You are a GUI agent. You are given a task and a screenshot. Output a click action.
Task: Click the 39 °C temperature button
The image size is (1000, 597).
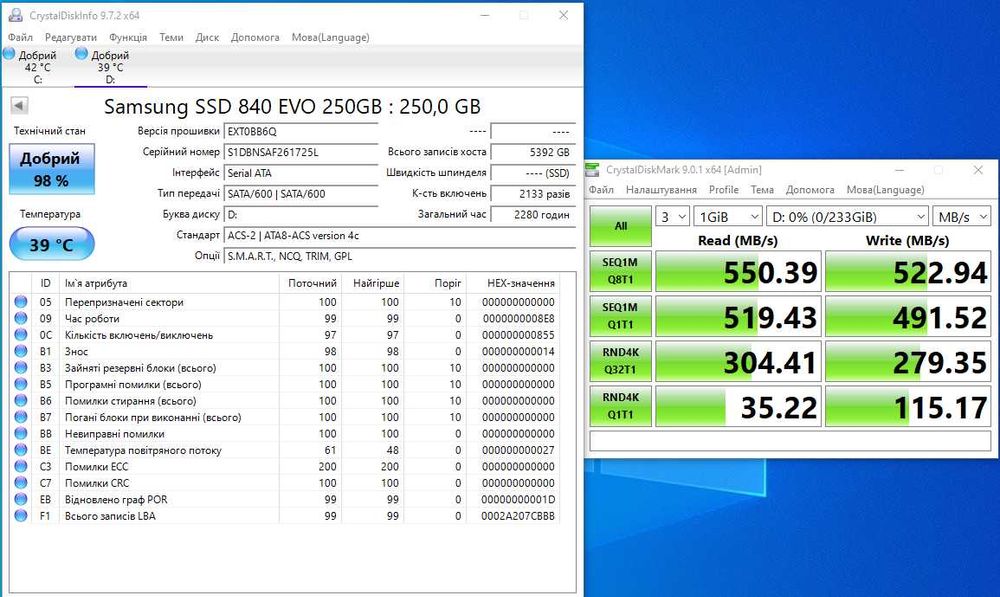[x=52, y=244]
